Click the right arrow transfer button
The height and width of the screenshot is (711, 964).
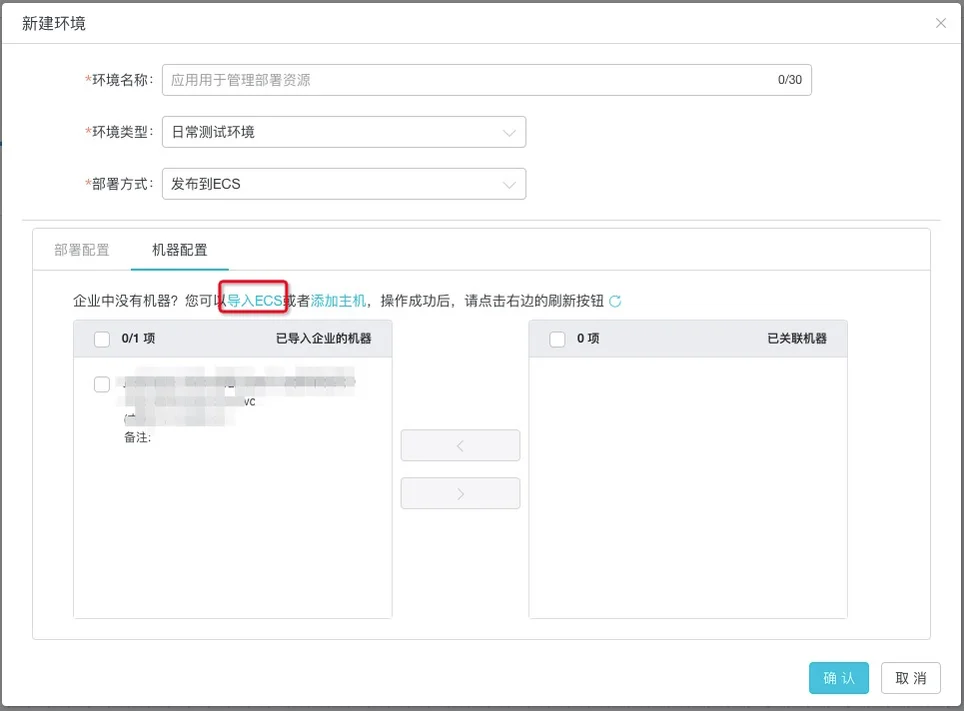pos(460,493)
